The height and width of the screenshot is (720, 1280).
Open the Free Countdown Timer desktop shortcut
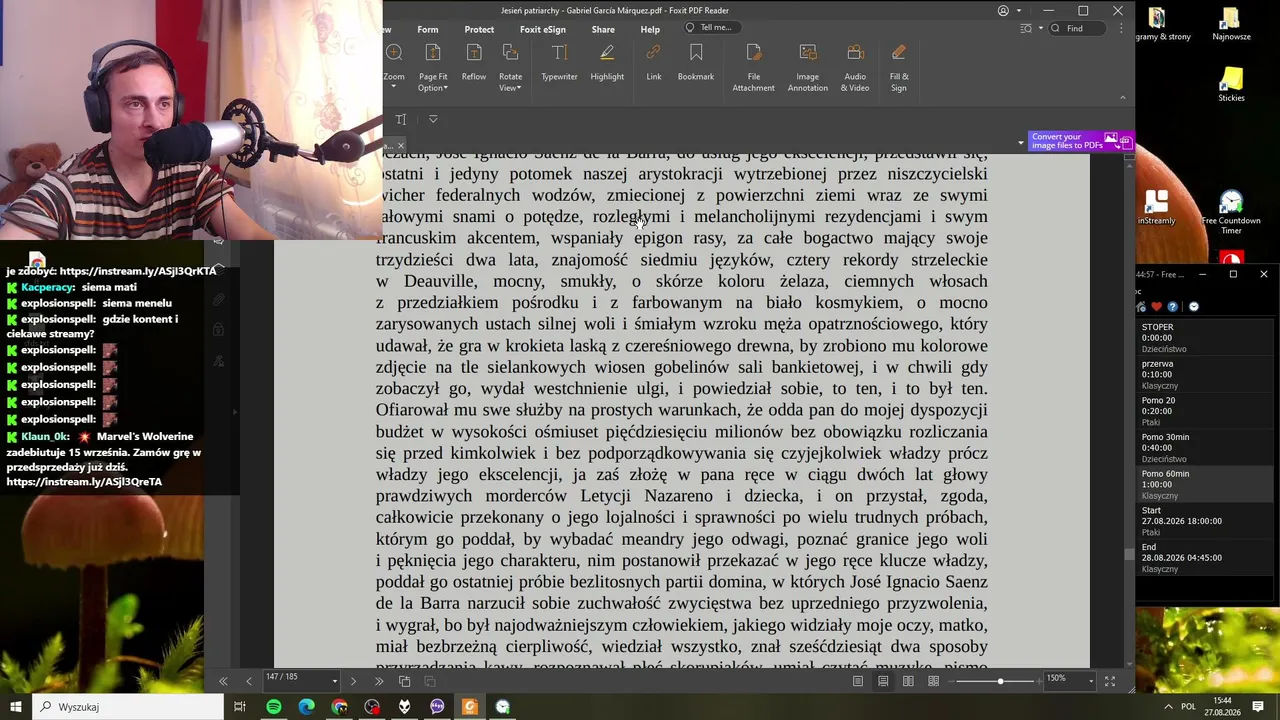(1231, 212)
